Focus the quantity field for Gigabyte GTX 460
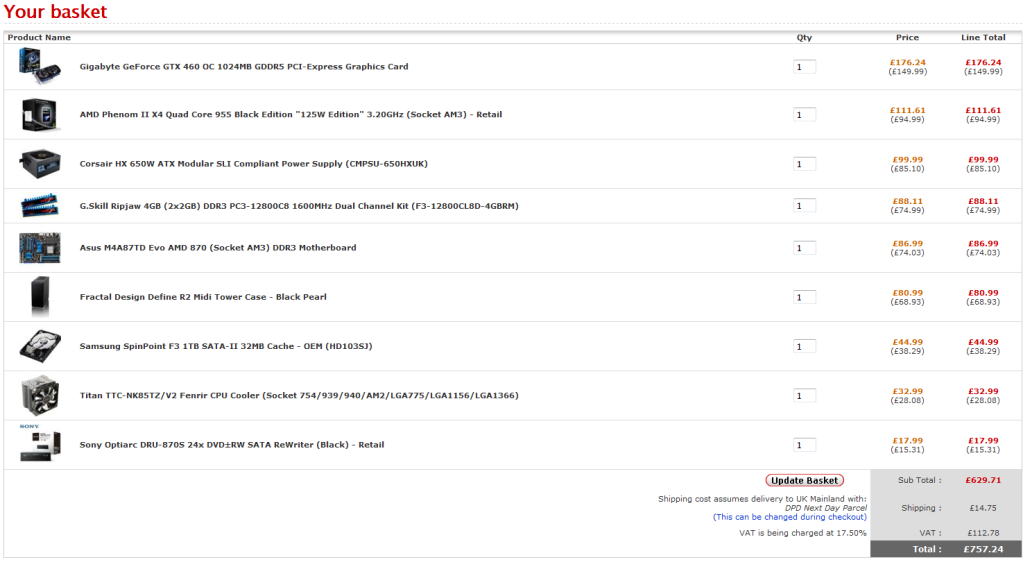The height and width of the screenshot is (562, 1023). point(804,67)
